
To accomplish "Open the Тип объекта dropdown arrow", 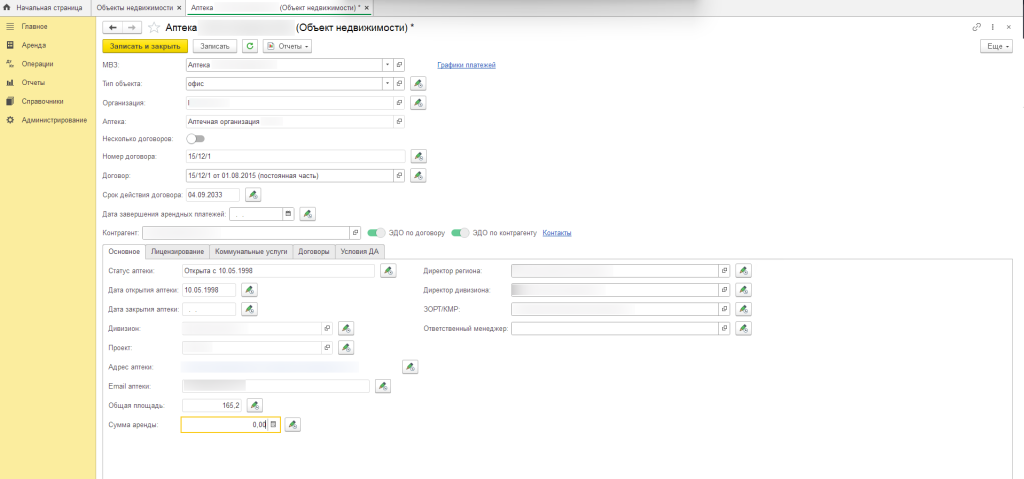I will [x=387, y=84].
